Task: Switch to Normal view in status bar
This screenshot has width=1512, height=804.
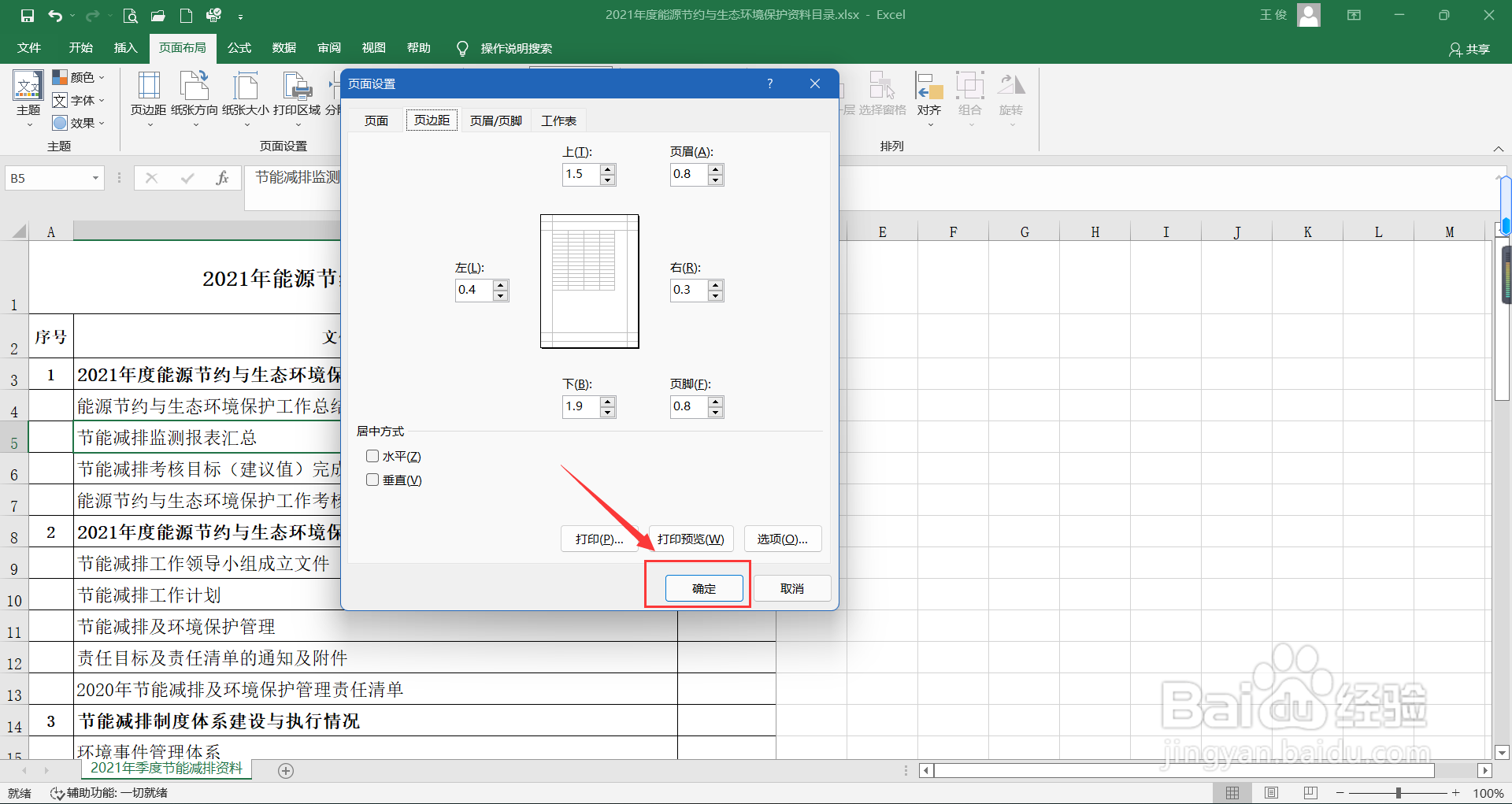Action: 1232,793
